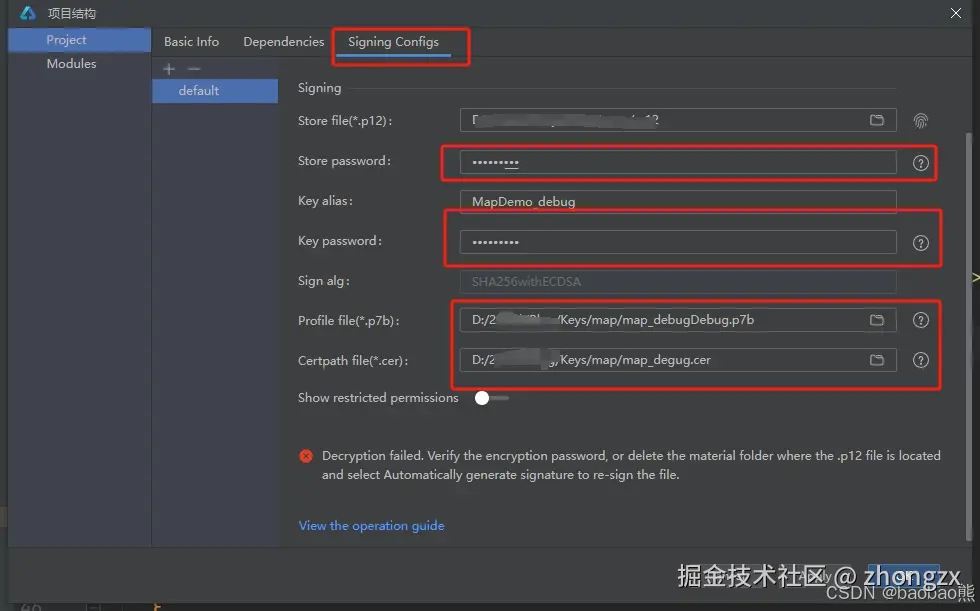Browse for a Store file with folder icon
The height and width of the screenshot is (611, 980).
pos(878,119)
